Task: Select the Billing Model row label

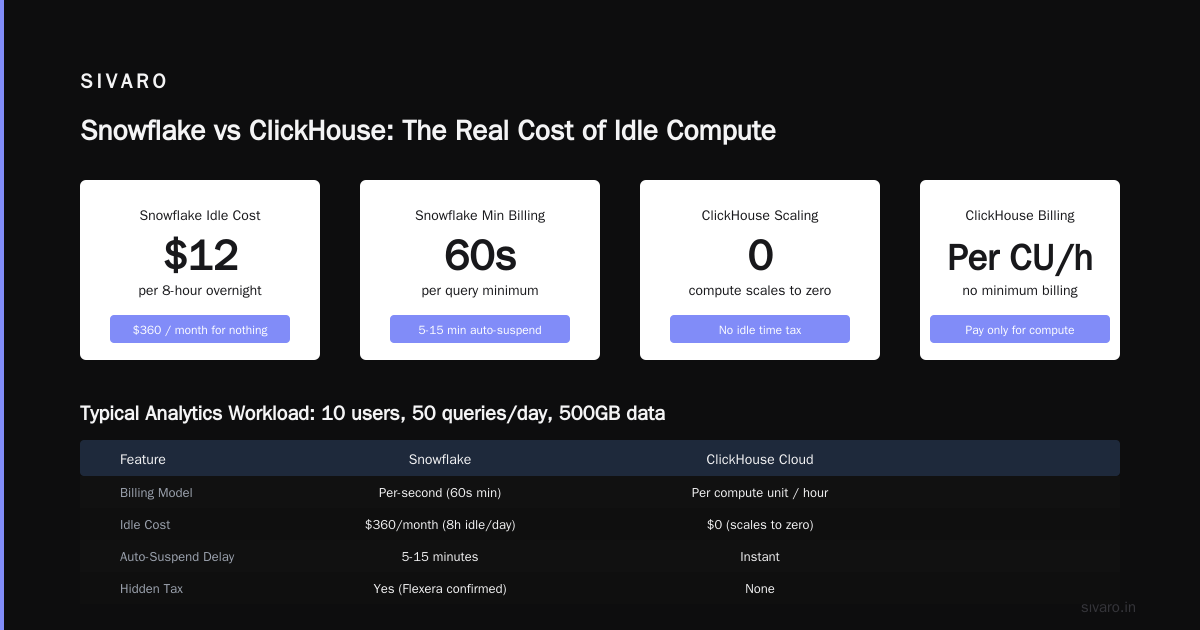Action: (156, 493)
